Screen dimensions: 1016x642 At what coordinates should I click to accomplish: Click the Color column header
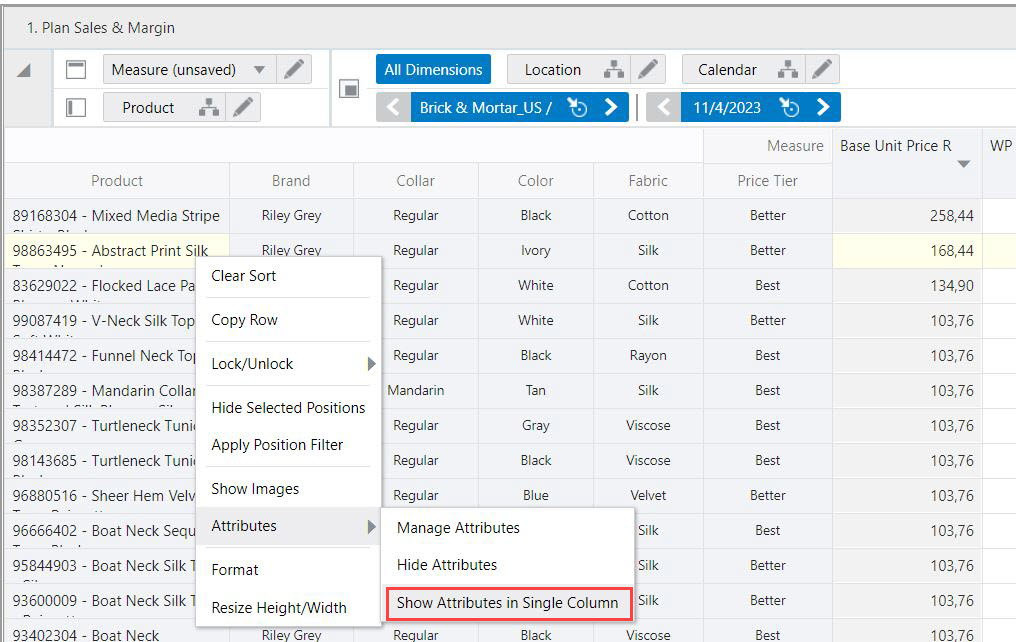point(536,181)
